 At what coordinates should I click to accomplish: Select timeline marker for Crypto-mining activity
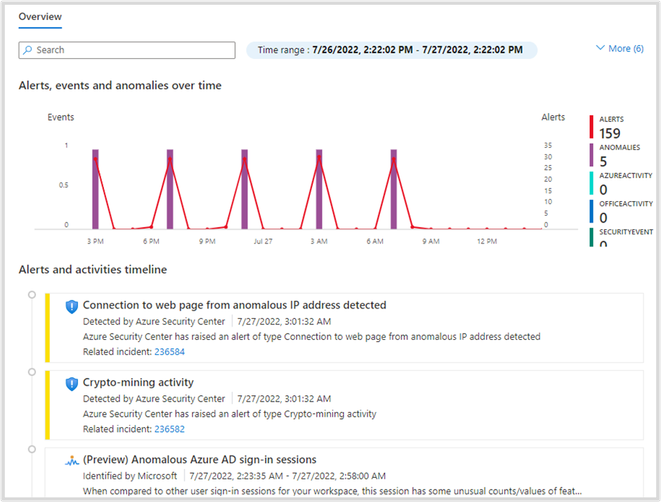click(x=32, y=372)
